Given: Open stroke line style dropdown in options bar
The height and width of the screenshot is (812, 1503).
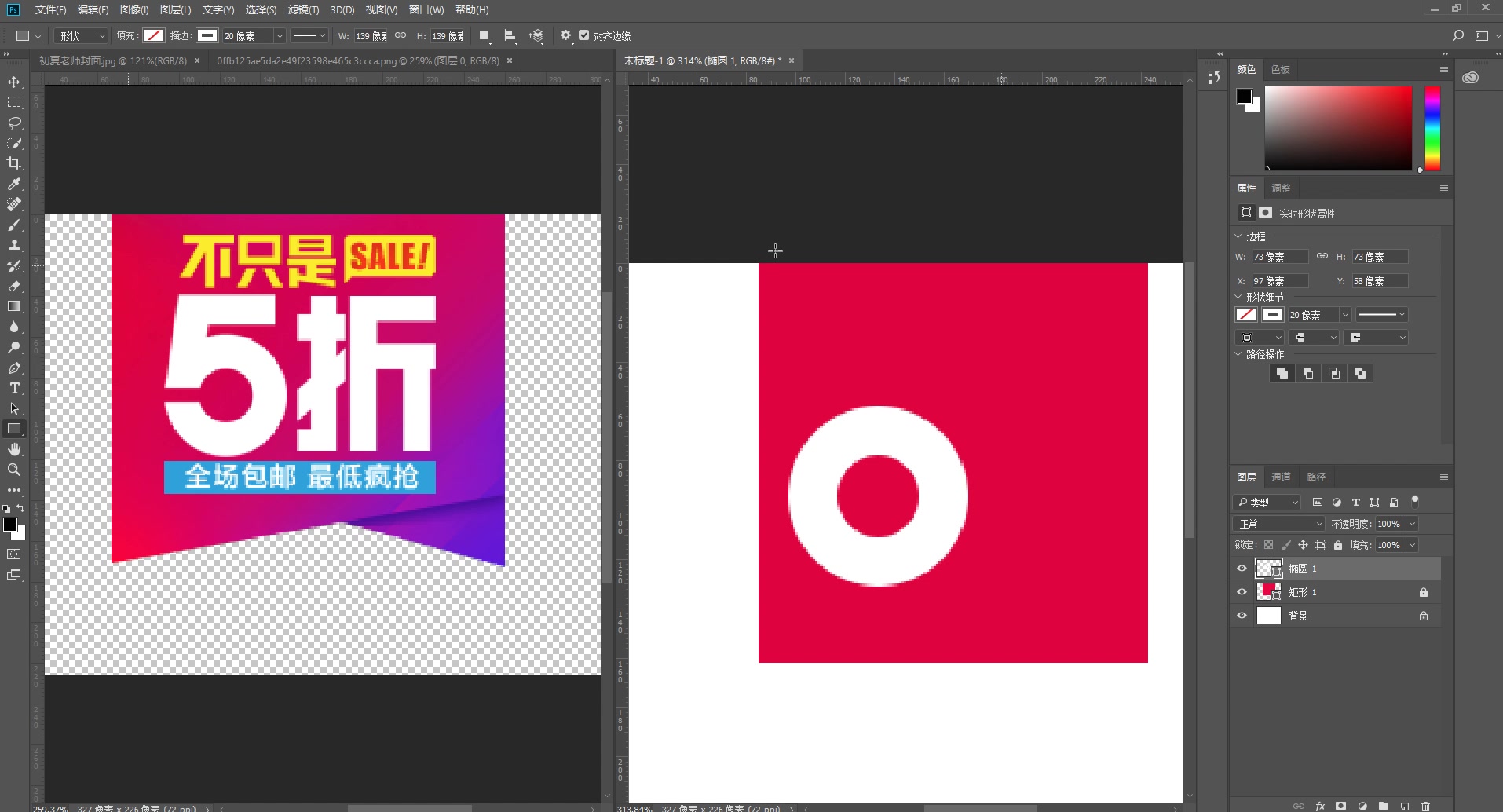Looking at the screenshot, I should 309,36.
